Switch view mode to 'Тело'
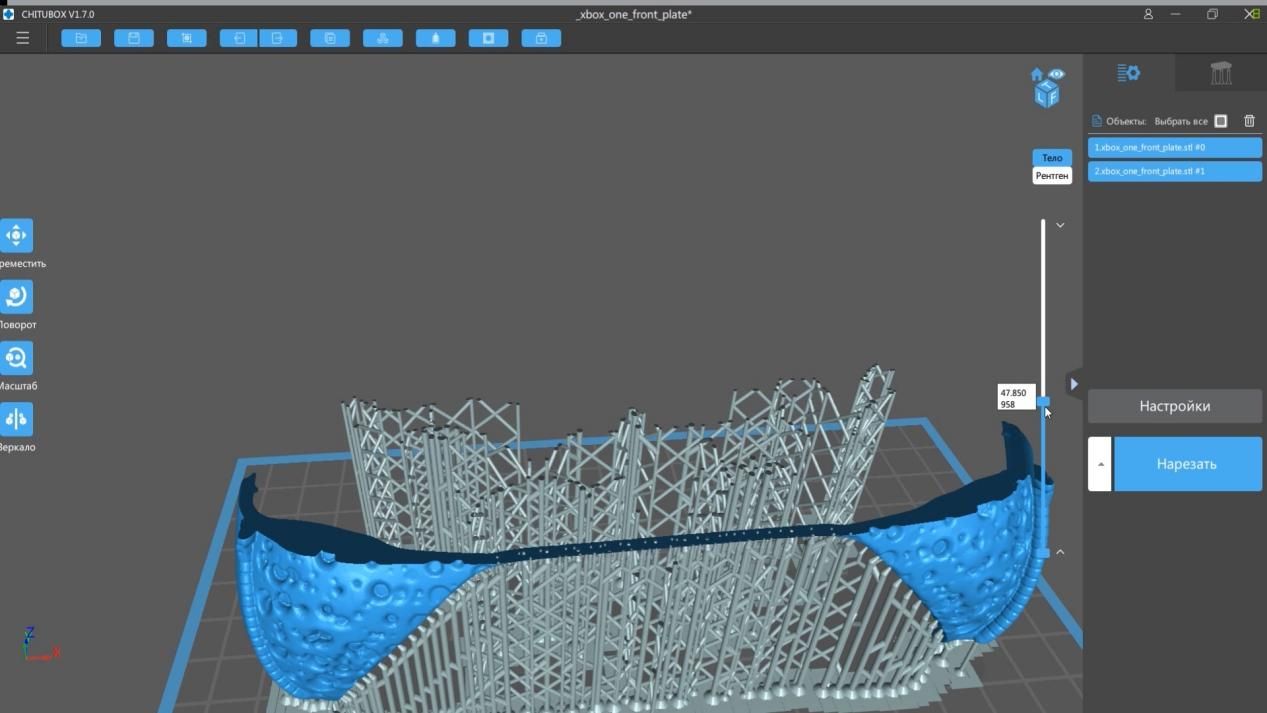The height and width of the screenshot is (713, 1267). (x=1052, y=158)
